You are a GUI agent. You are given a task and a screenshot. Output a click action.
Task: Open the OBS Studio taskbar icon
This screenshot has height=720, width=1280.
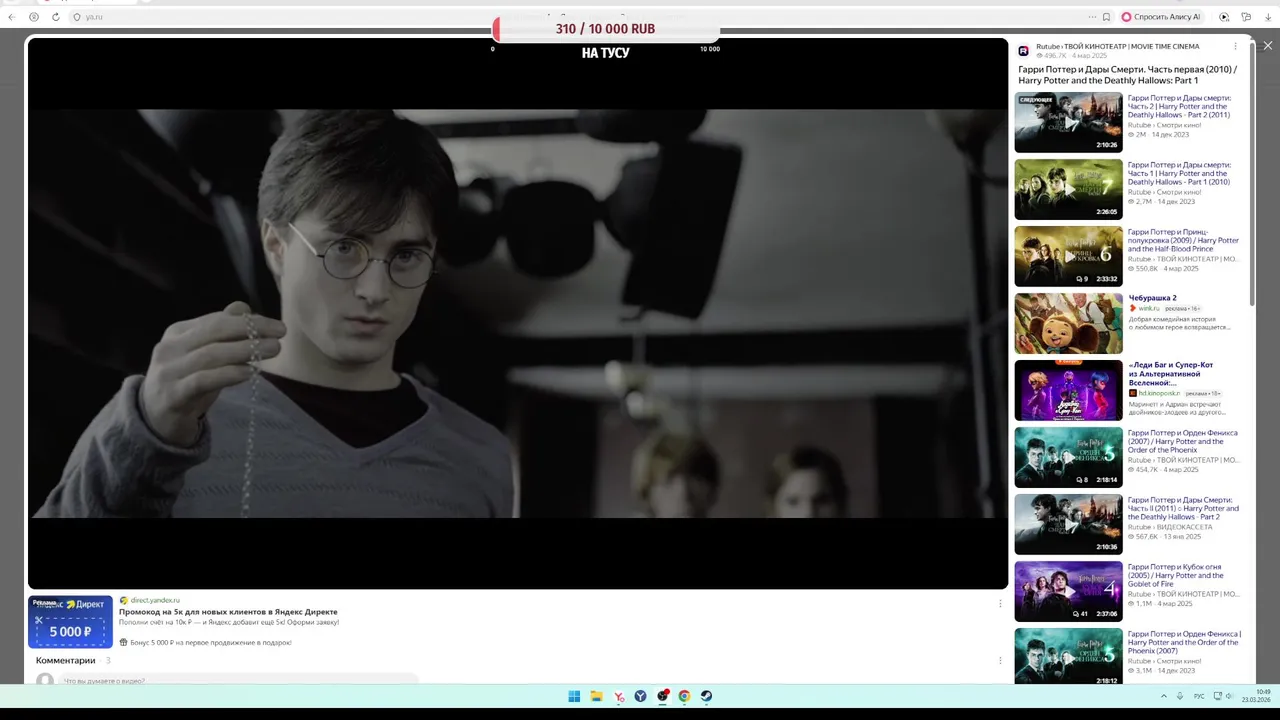[x=663, y=696]
